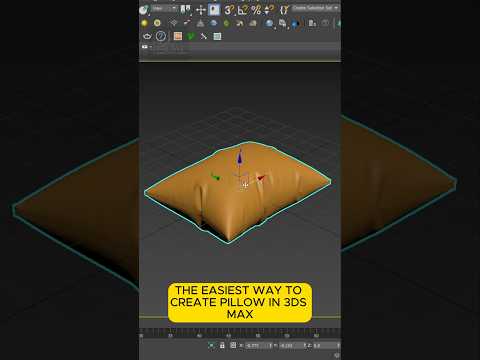Click the green circular icon in second toolbar row
Viewport: 480px width, 360px height.
226,23
